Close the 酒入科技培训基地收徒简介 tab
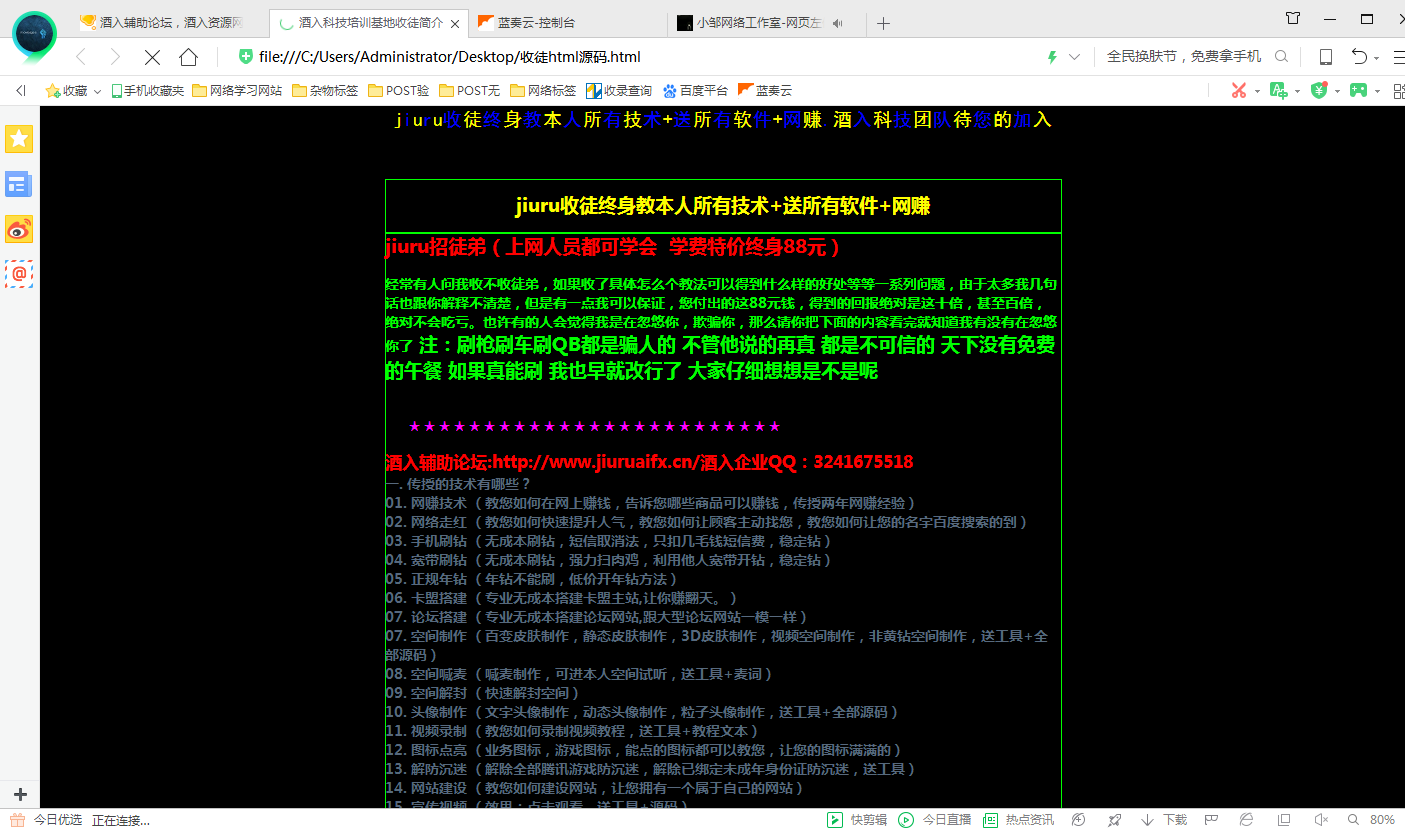The width and height of the screenshot is (1405, 832). pyautogui.click(x=455, y=23)
